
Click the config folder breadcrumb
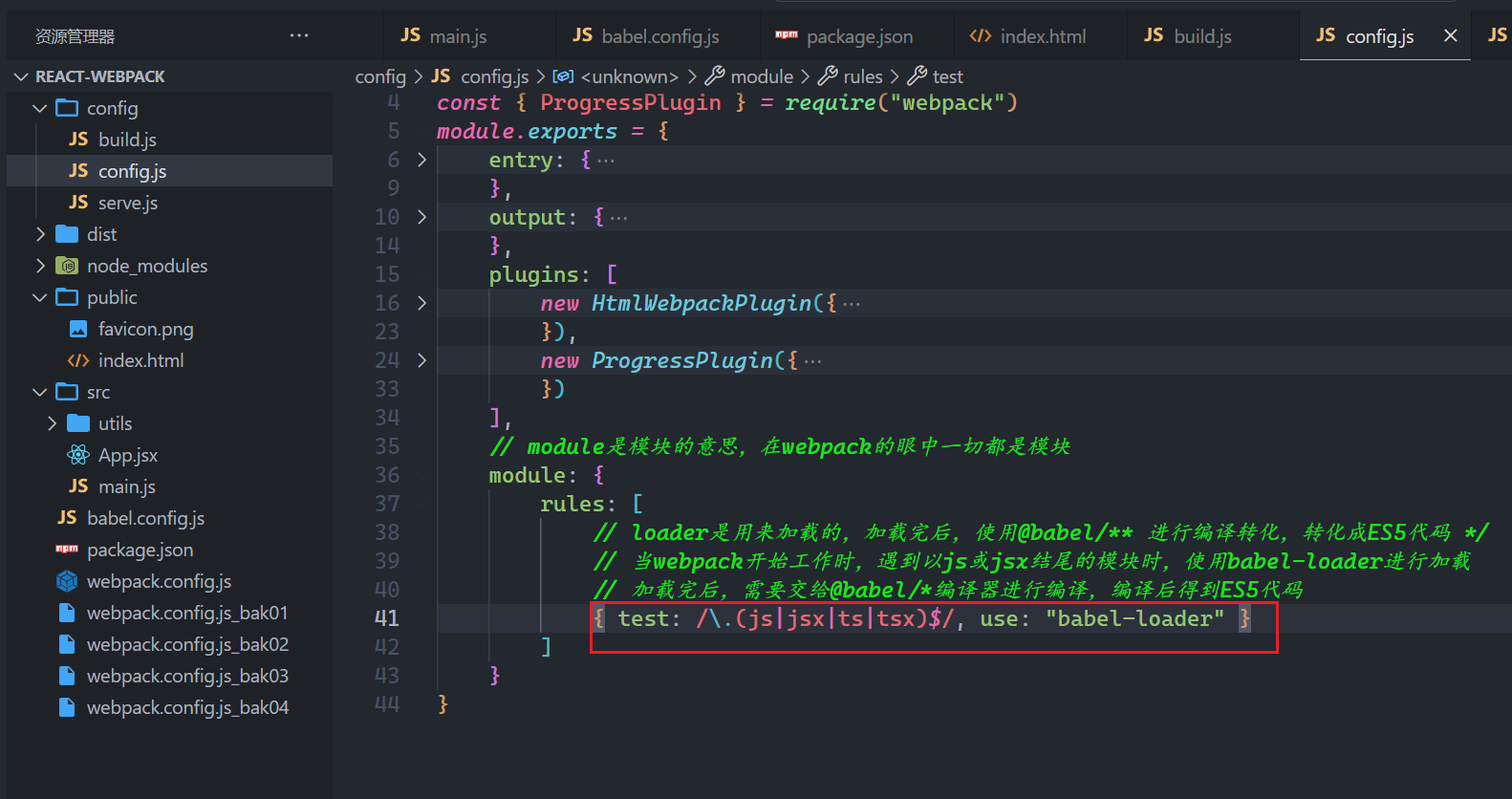(380, 76)
